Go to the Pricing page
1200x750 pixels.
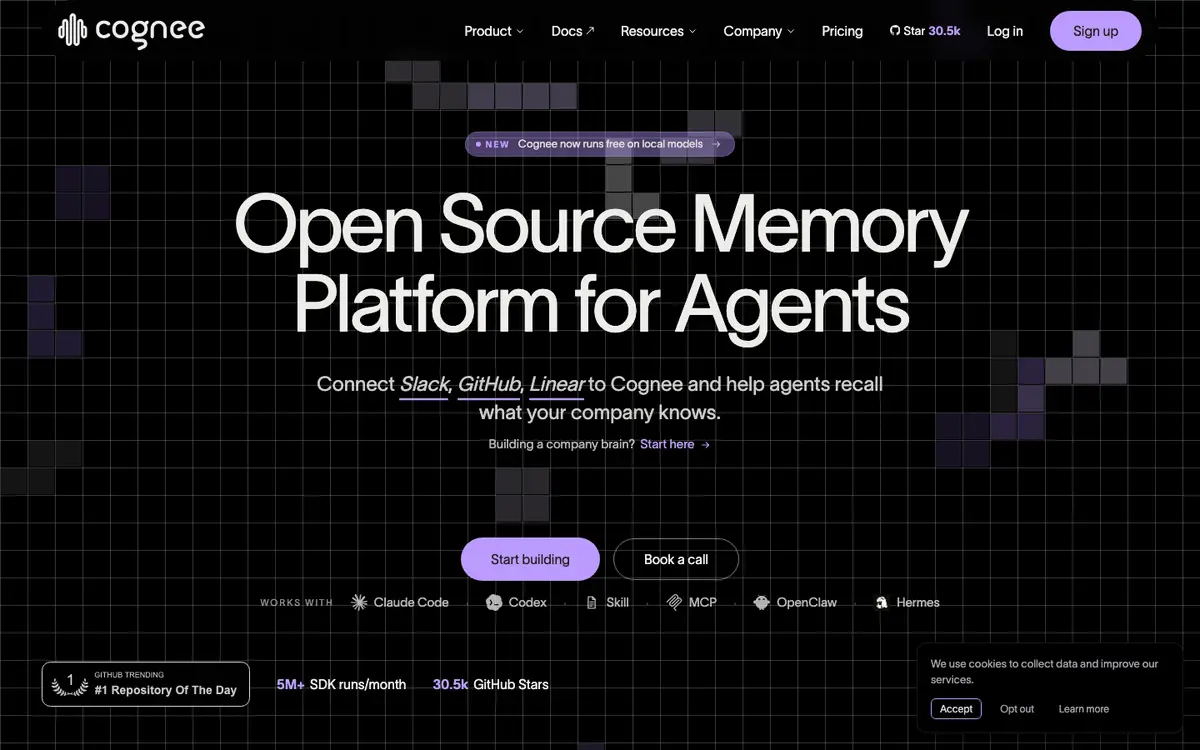[842, 31]
